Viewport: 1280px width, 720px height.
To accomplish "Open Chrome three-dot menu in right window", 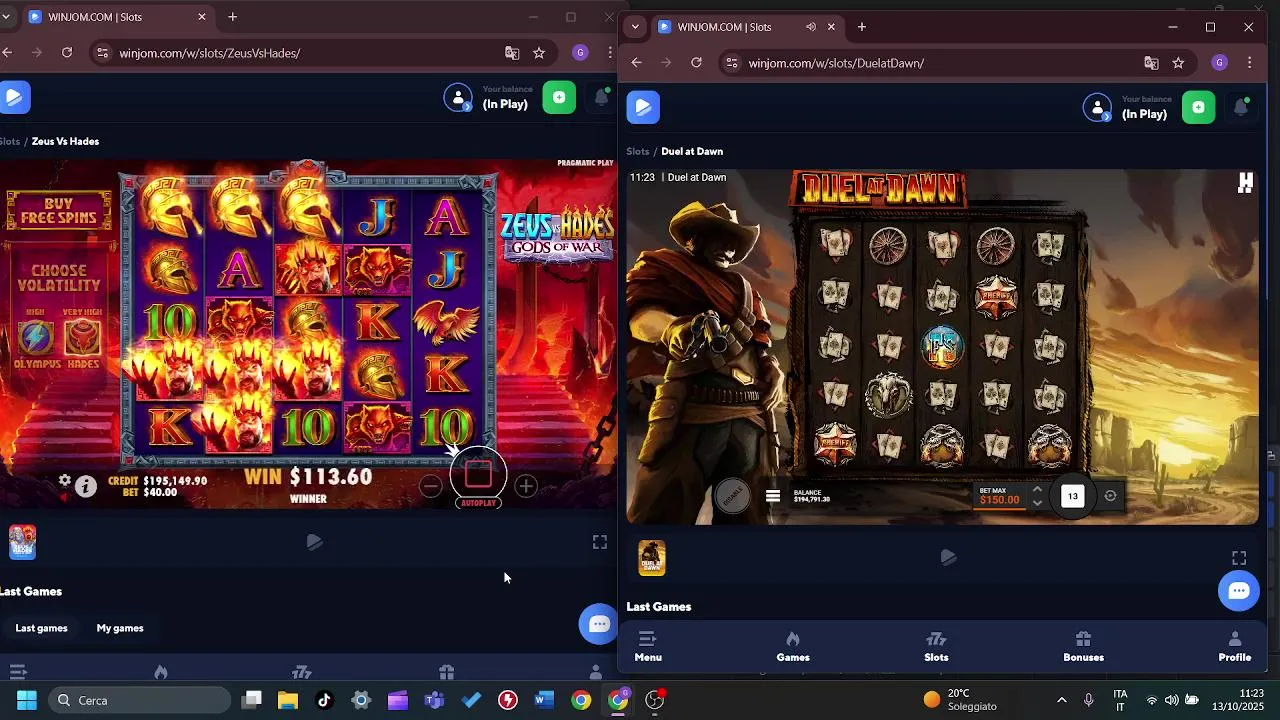I will 1249,62.
